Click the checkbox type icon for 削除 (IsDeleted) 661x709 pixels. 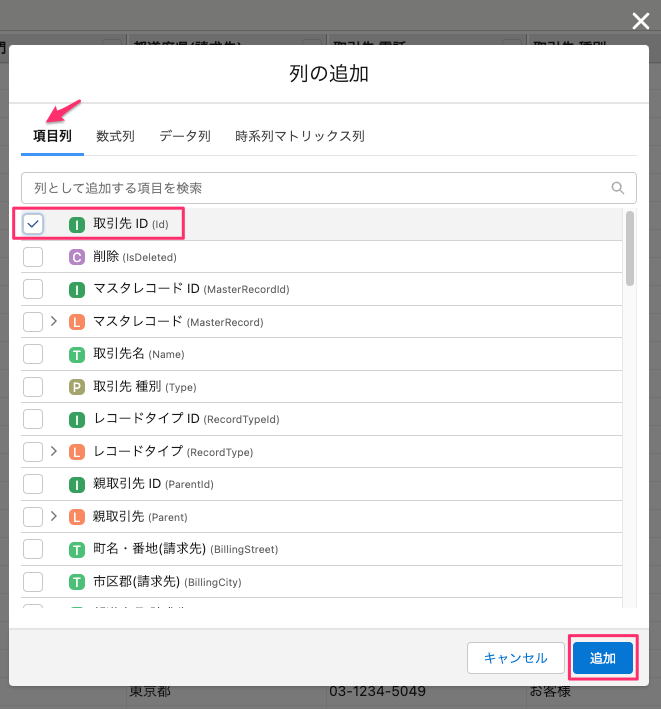coord(77,257)
